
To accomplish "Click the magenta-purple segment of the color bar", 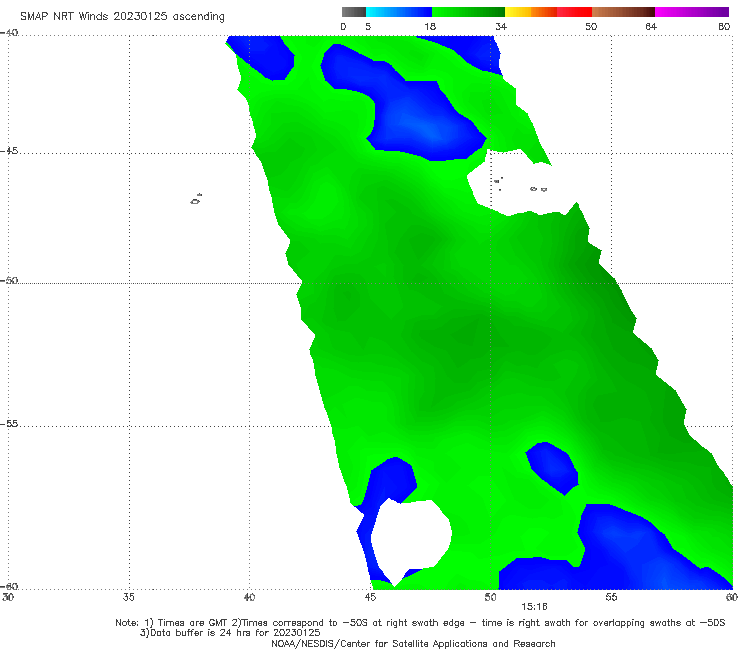I will tap(692, 12).
